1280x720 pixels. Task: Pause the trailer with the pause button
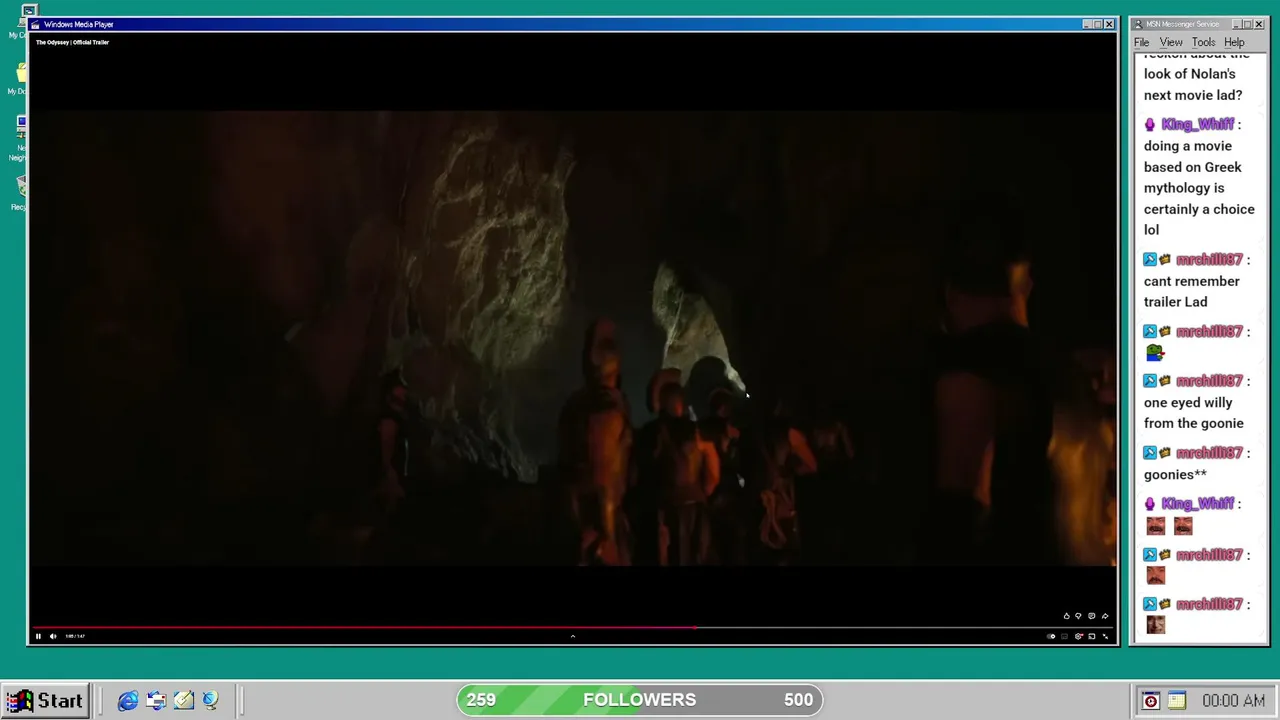pos(38,636)
